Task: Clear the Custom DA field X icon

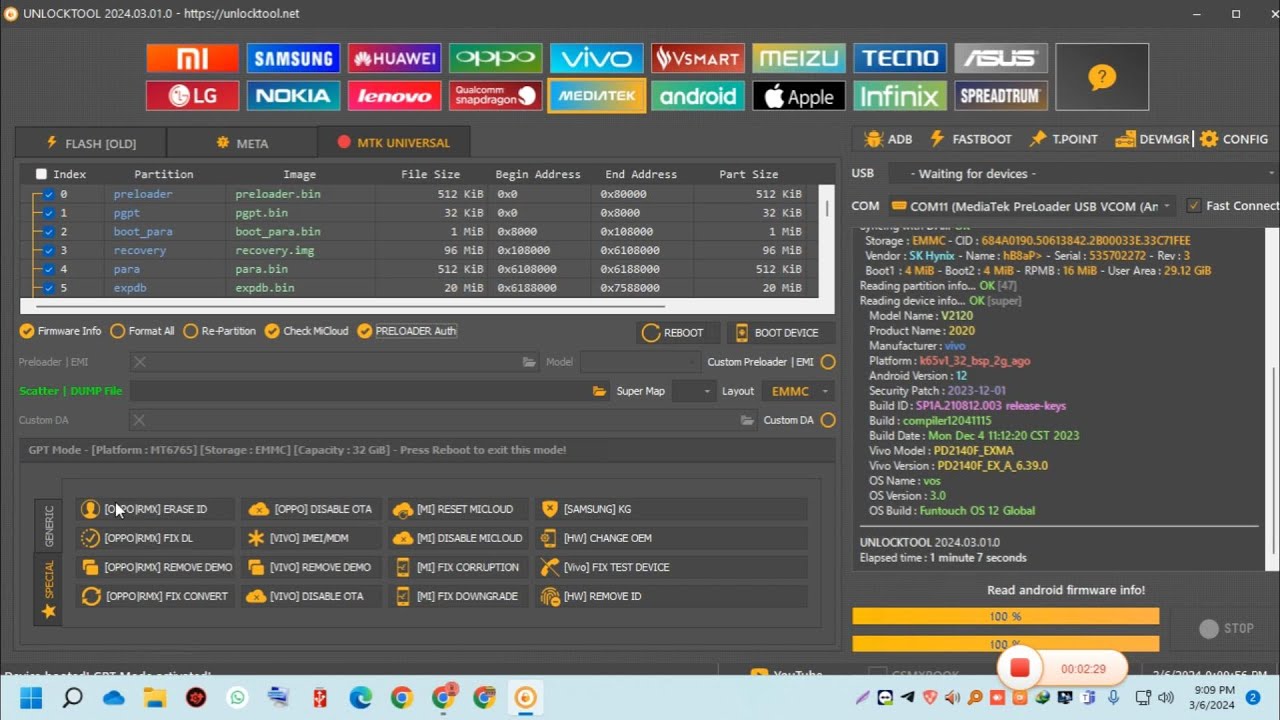Action: 140,420
